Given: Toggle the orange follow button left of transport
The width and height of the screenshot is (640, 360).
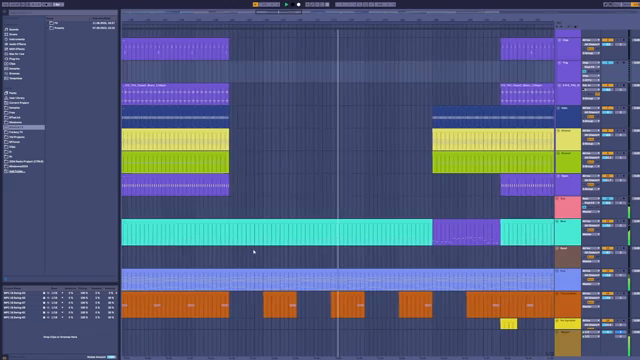Looking at the screenshot, I should coord(256,4).
